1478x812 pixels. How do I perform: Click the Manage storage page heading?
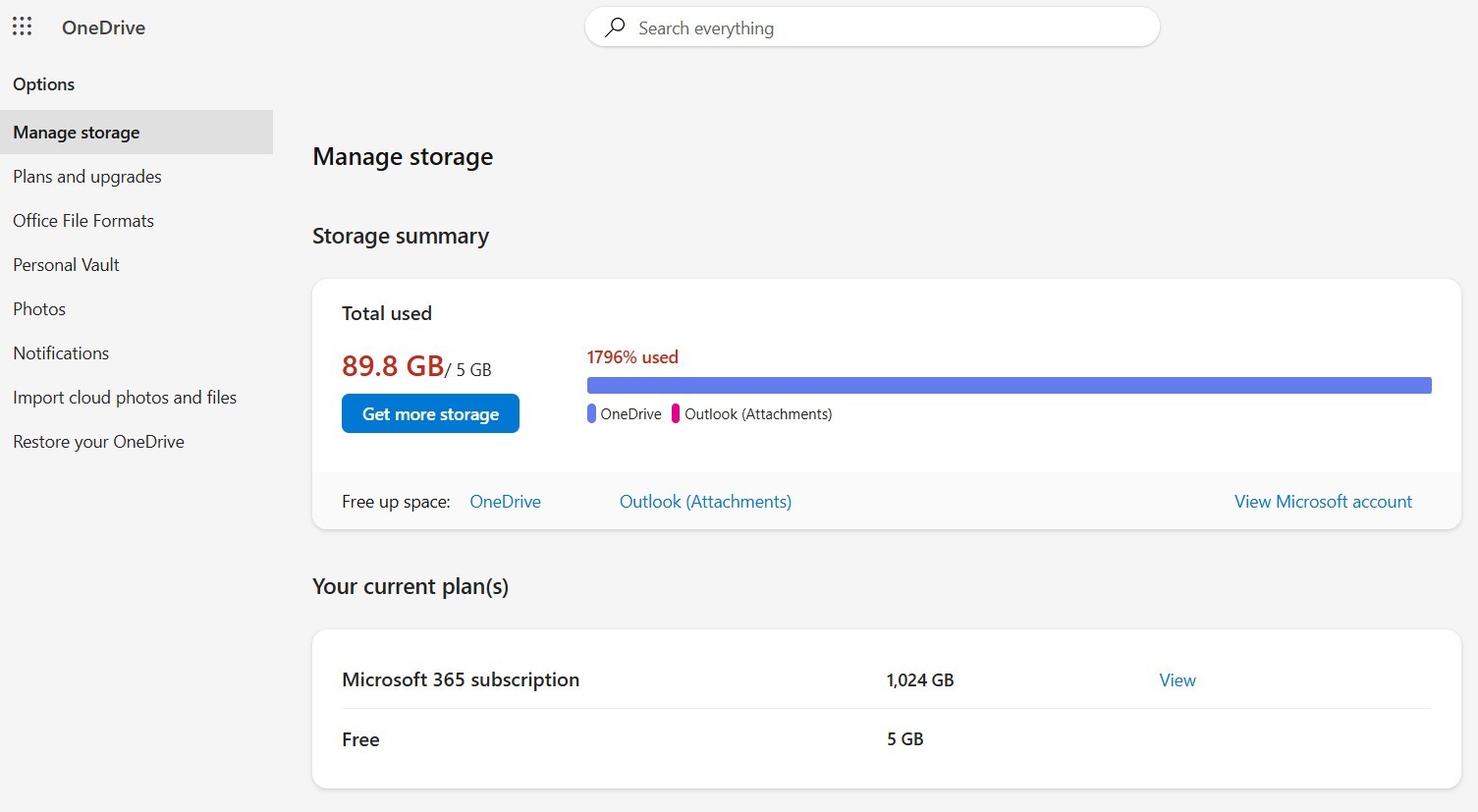point(403,157)
